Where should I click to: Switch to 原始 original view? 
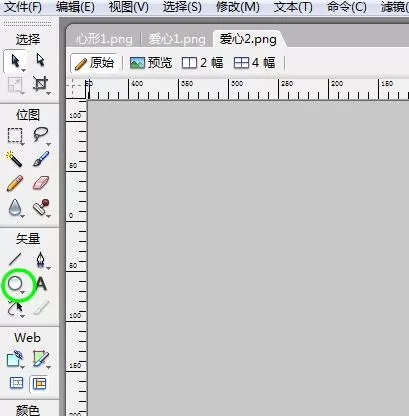(94, 63)
